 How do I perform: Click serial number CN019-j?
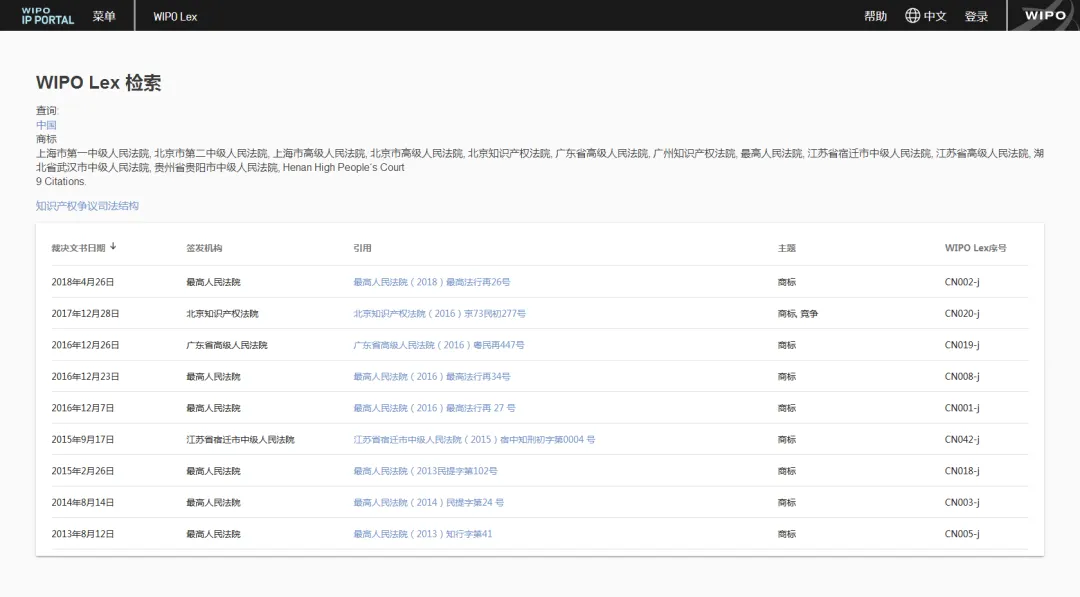(x=962, y=345)
